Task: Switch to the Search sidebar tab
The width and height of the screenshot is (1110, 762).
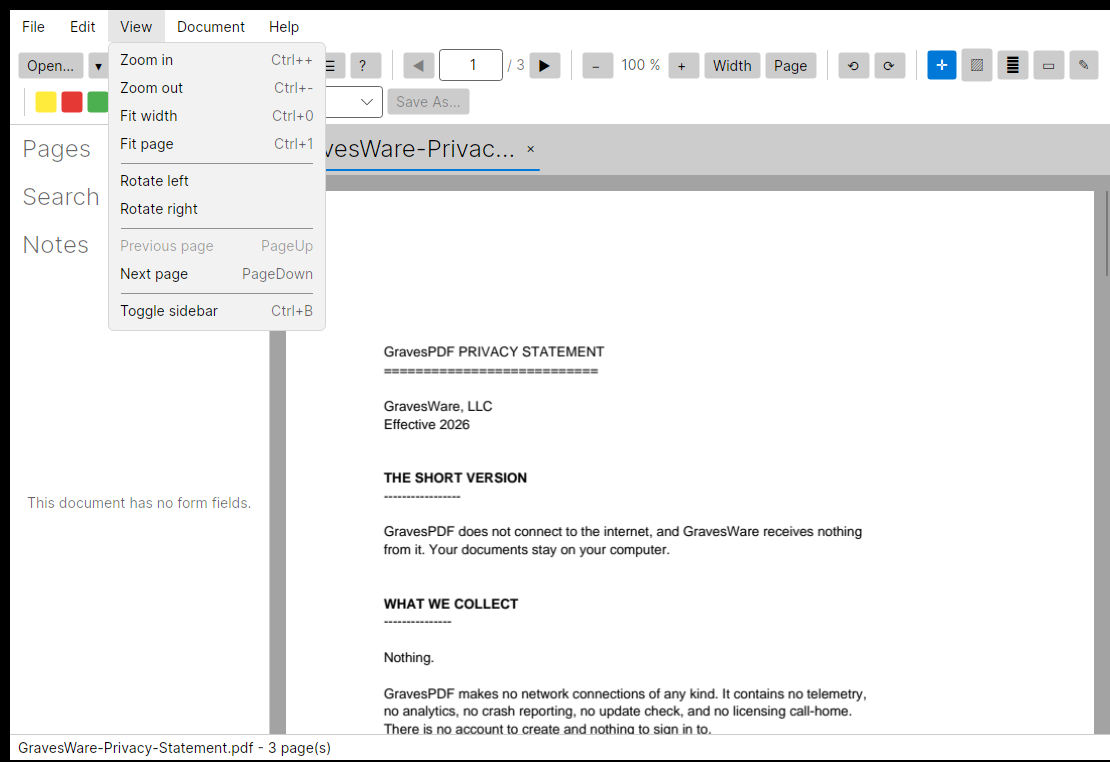Action: [x=61, y=197]
